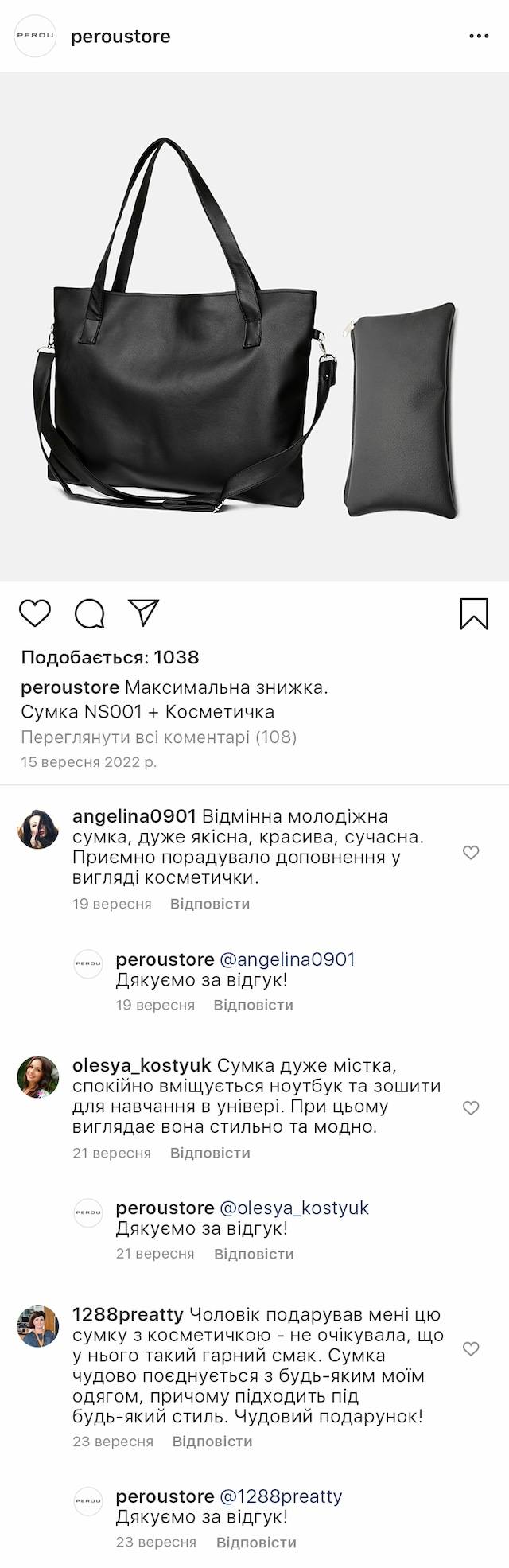The image size is (509, 1568).
Task: Reply to angelina0901's comment
Action: click(210, 904)
